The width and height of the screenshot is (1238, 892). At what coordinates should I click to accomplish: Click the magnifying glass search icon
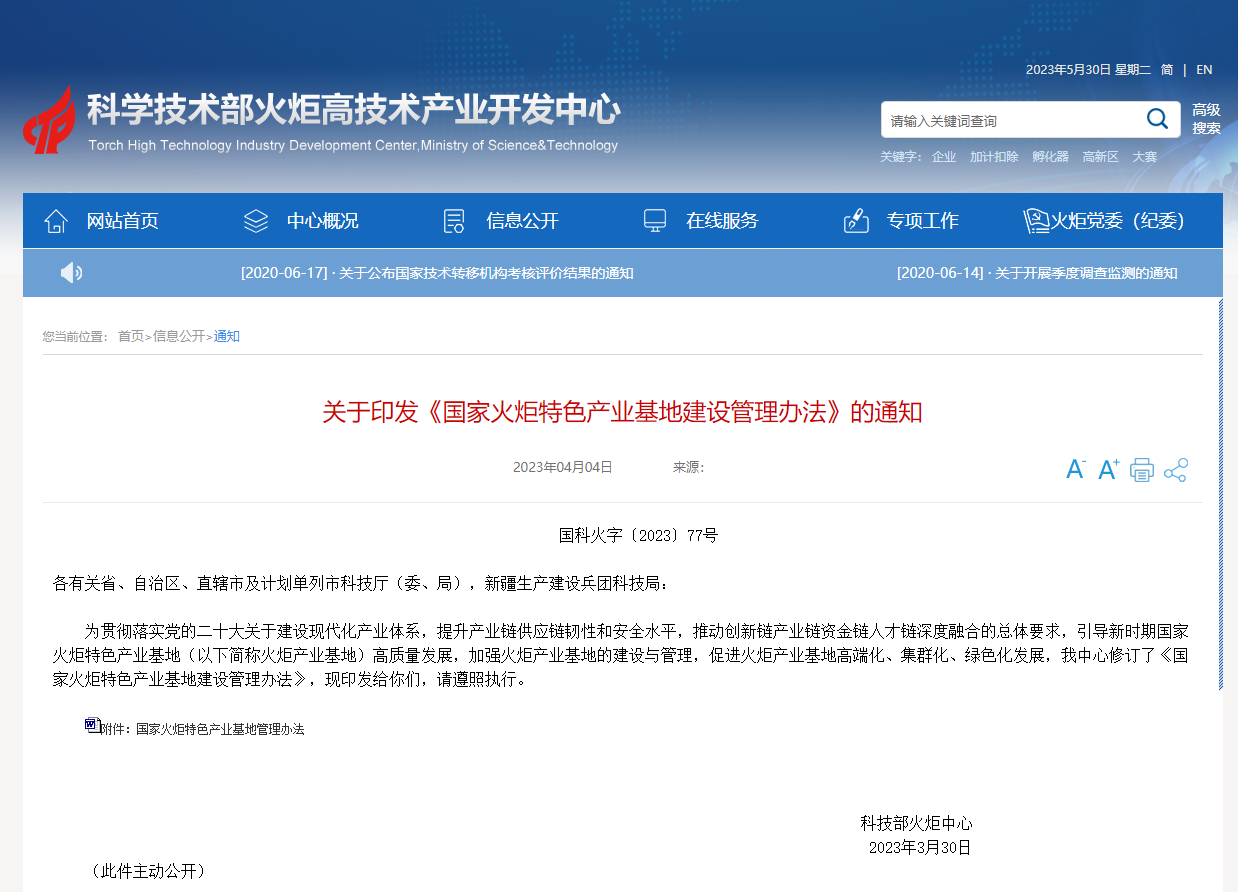(x=1157, y=119)
